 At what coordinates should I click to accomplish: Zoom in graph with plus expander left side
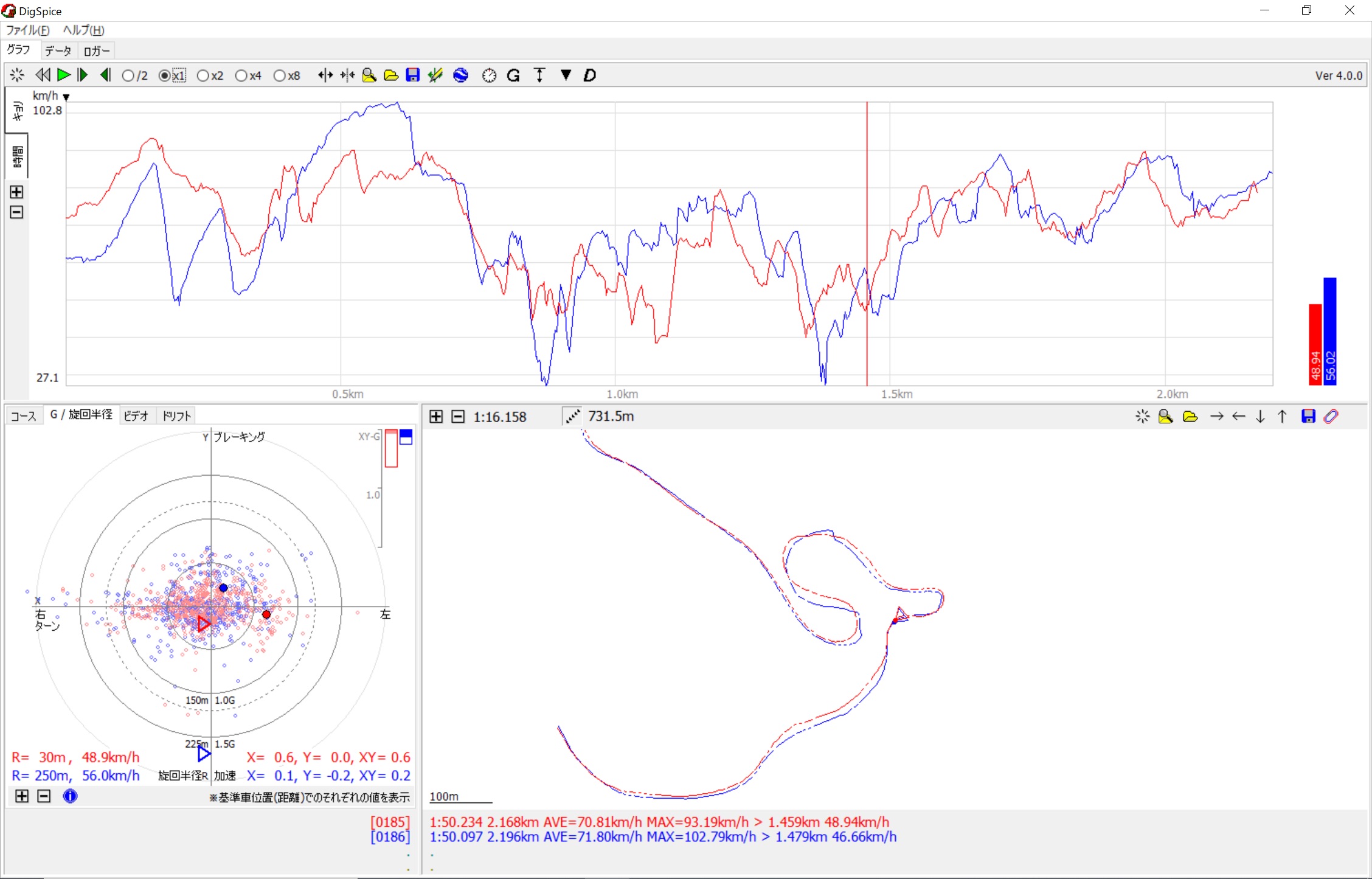[16, 192]
